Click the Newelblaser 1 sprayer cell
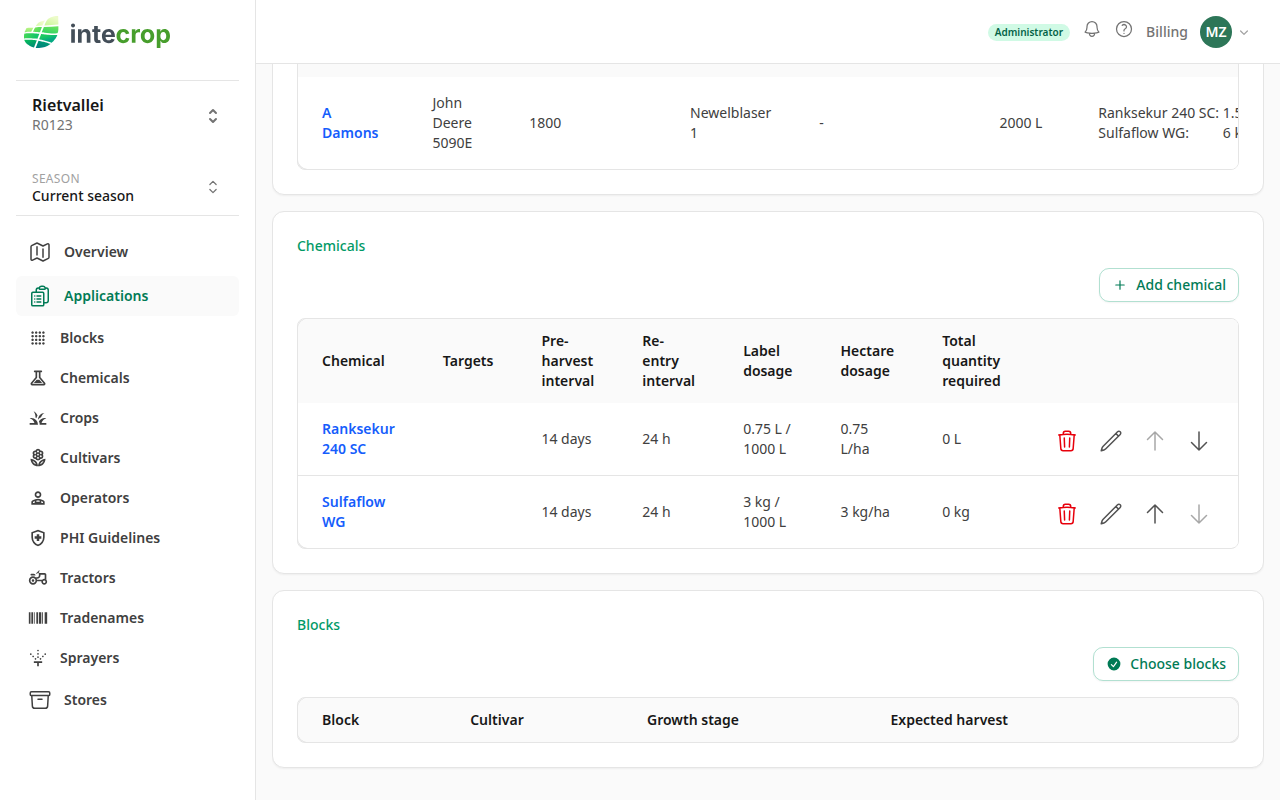Screen dimensions: 1280x800 (x=731, y=123)
